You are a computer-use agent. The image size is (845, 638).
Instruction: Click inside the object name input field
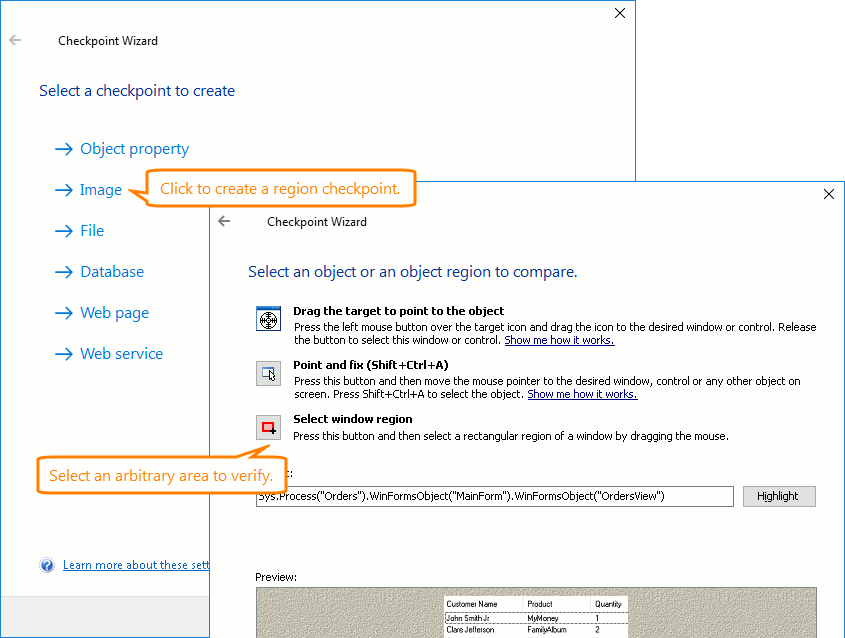495,496
